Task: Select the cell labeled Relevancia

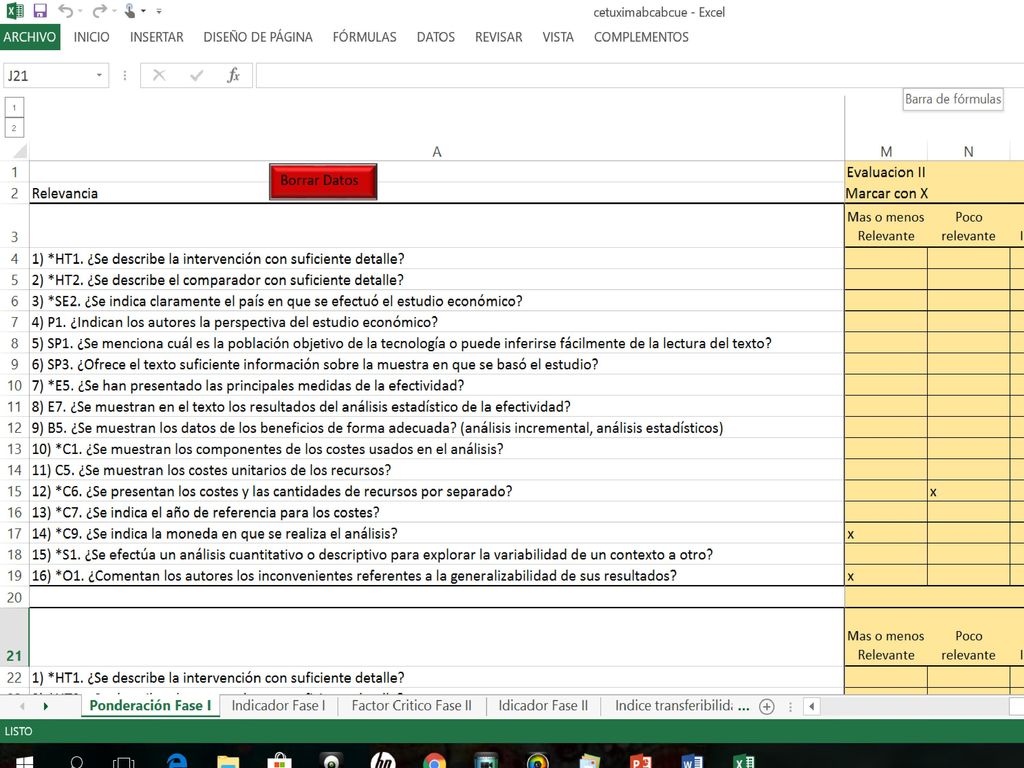Action: click(437, 193)
